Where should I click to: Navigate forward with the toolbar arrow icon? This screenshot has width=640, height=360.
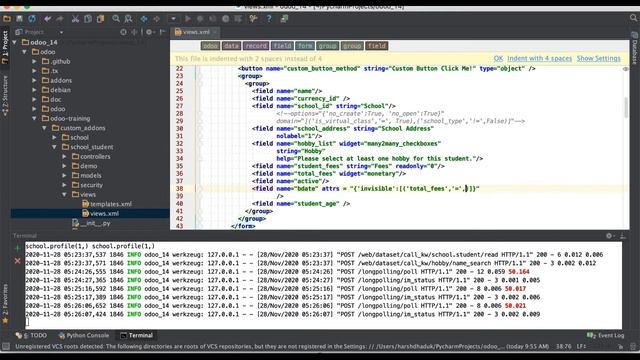pyautogui.click(x=156, y=19)
